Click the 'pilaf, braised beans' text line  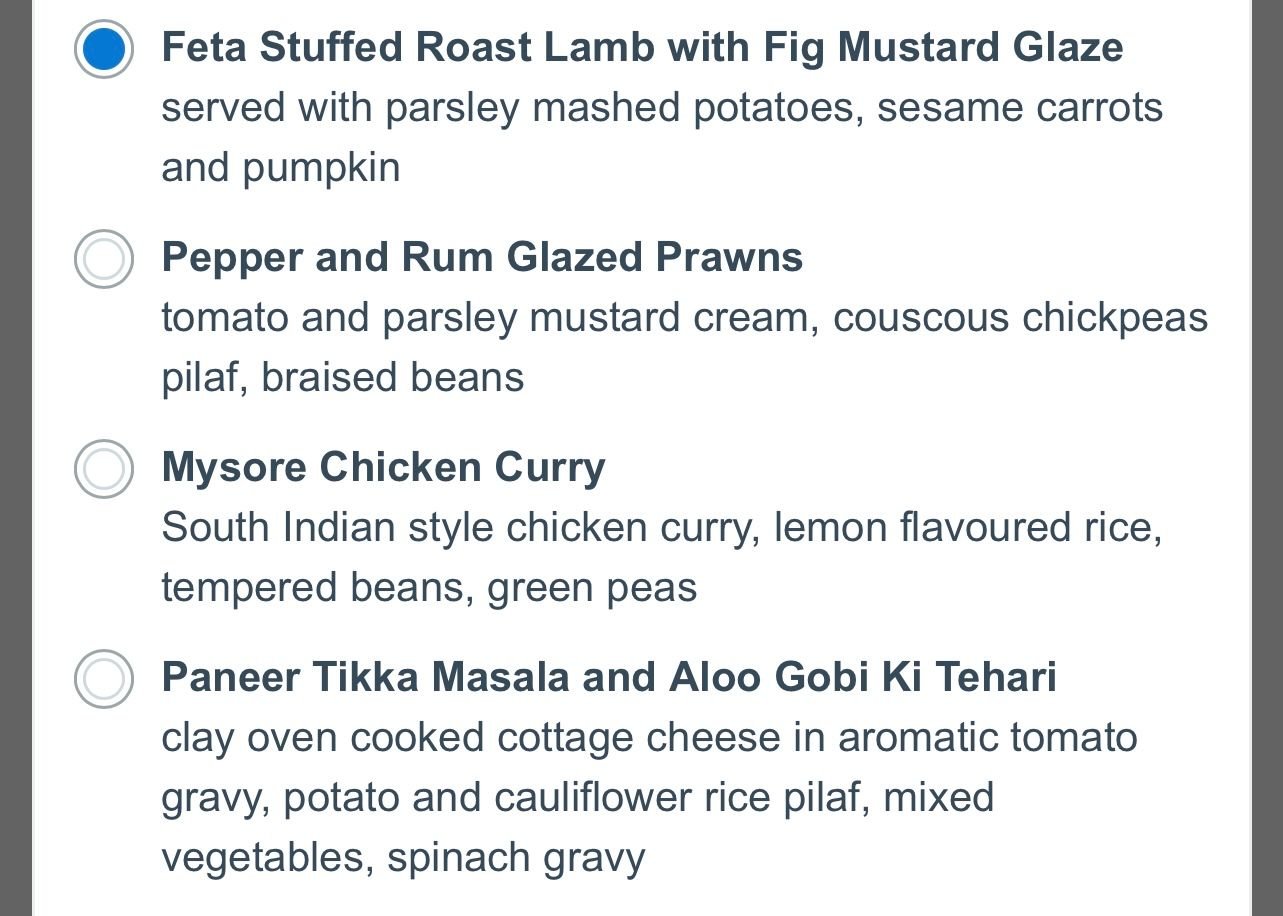tap(342, 377)
